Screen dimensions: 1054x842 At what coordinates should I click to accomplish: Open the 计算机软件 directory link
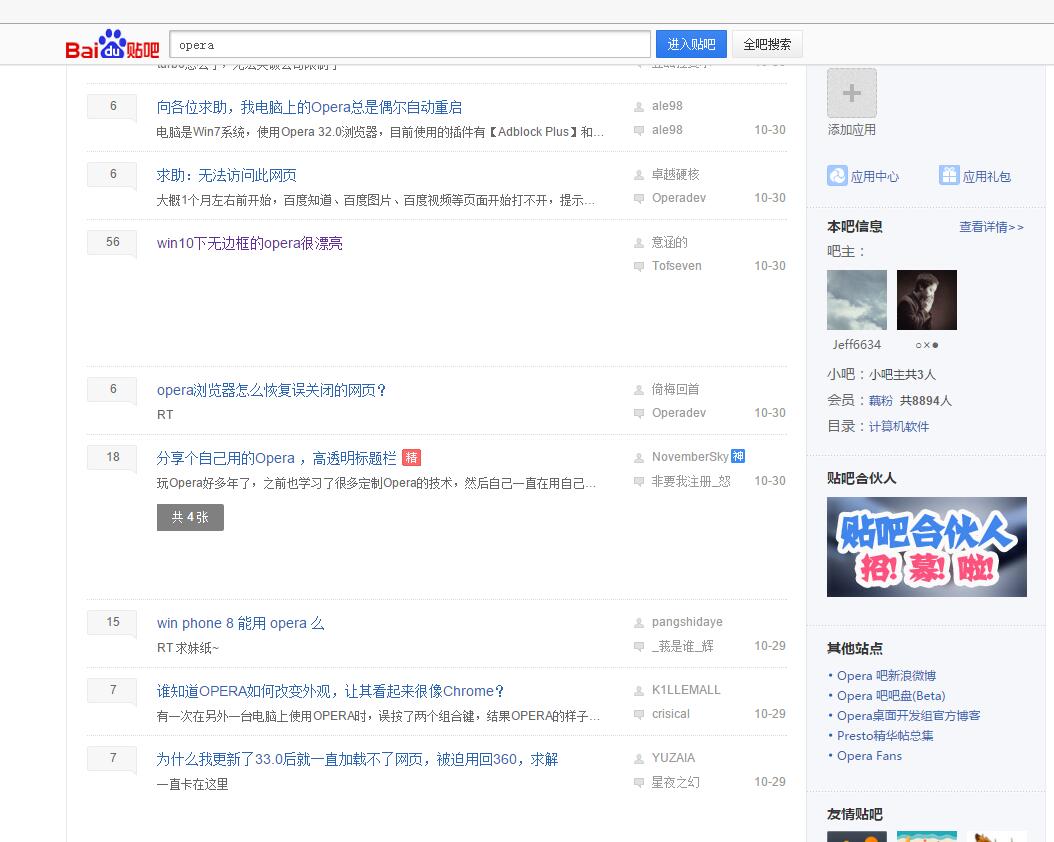point(899,426)
